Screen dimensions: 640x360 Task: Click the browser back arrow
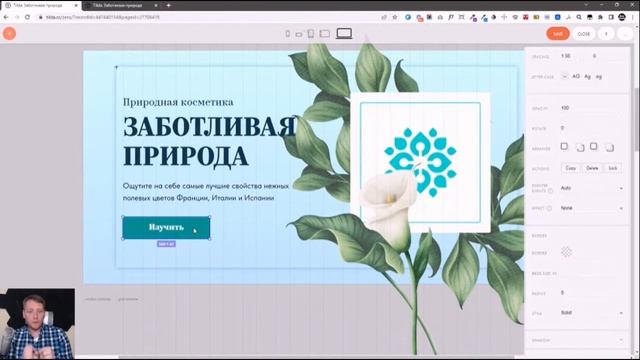6,17
